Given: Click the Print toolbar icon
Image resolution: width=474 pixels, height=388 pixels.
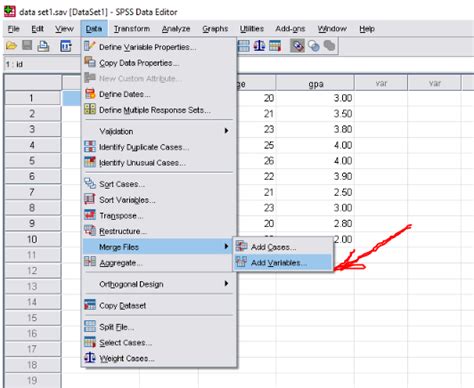Looking at the screenshot, I should coord(43,46).
